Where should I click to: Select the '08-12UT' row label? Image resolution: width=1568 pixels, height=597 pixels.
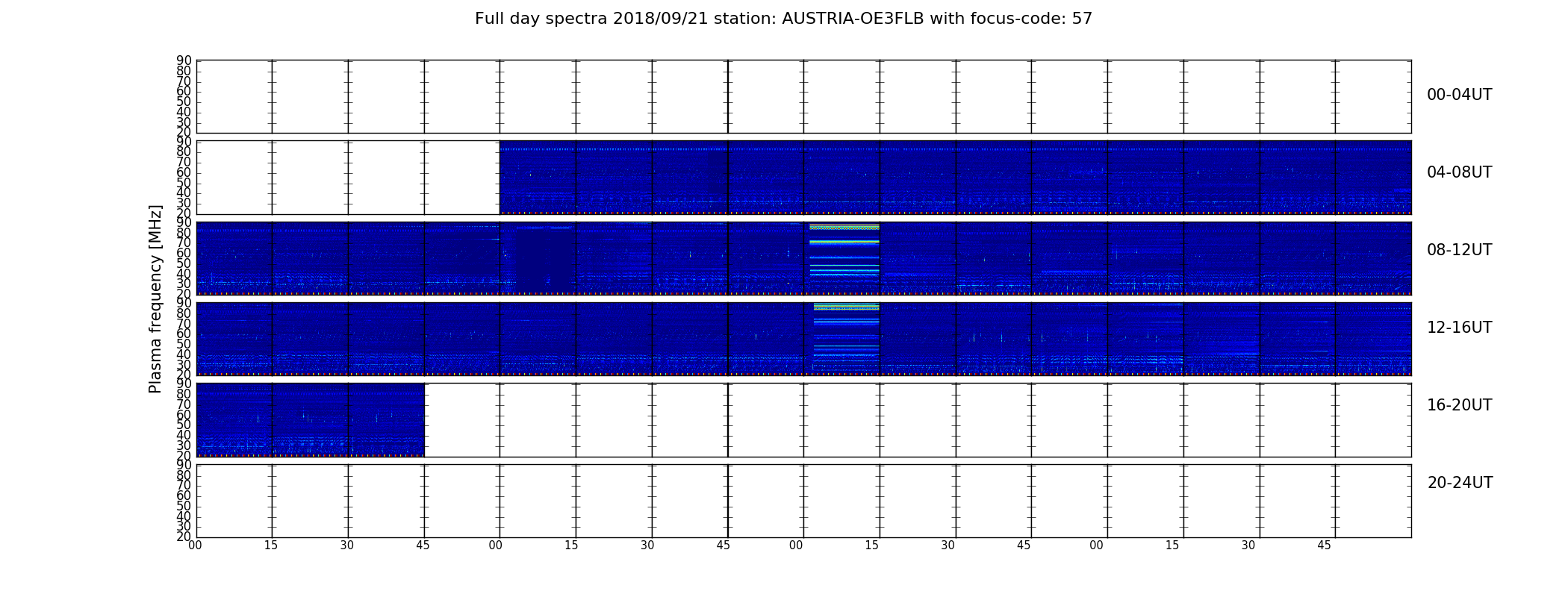pos(1460,250)
